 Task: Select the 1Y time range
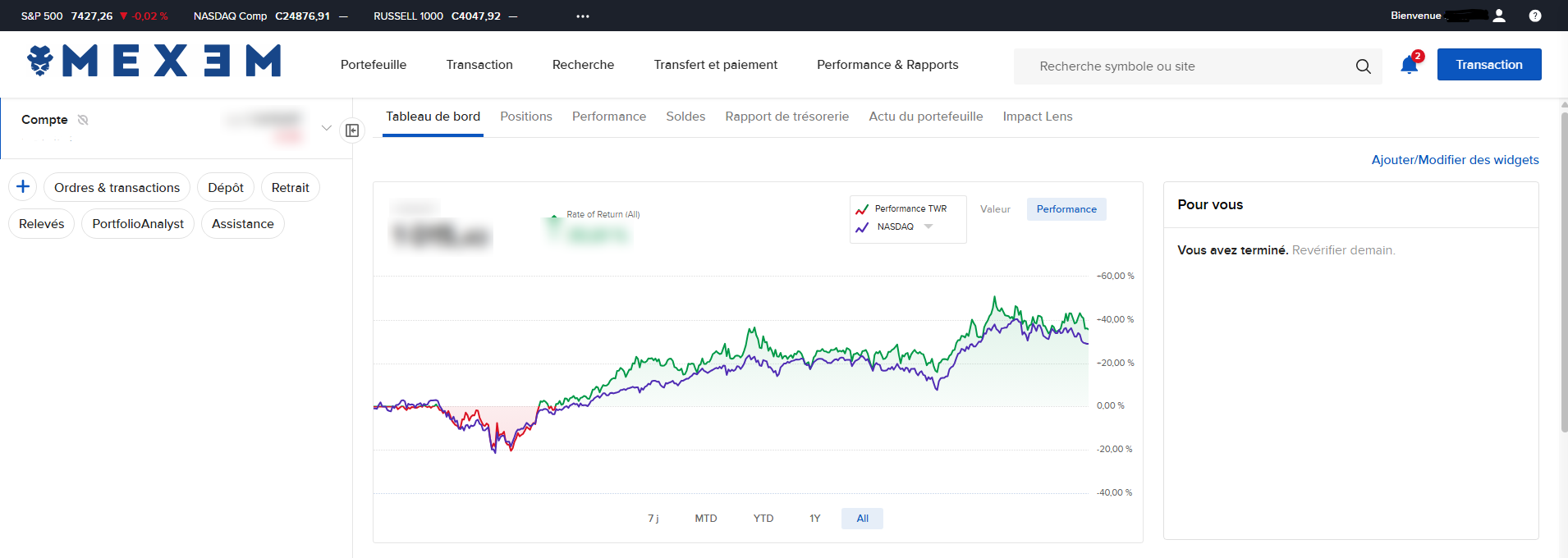click(815, 519)
